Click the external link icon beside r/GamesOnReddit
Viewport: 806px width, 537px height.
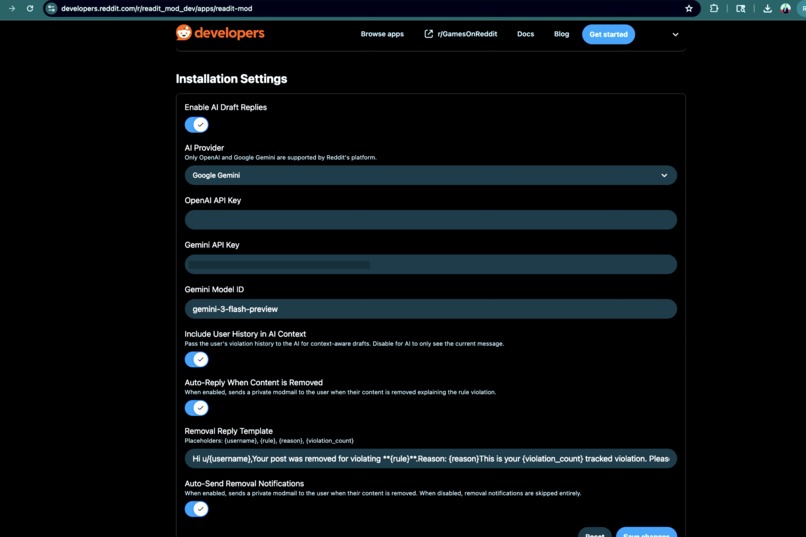coord(428,34)
